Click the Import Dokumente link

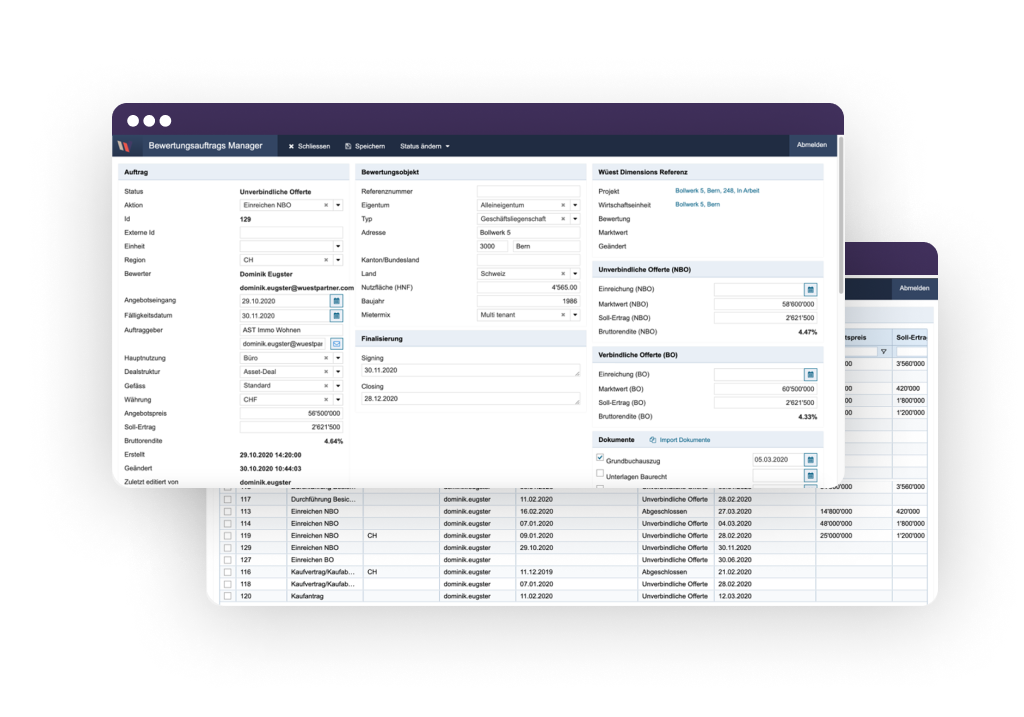pyautogui.click(x=684, y=440)
